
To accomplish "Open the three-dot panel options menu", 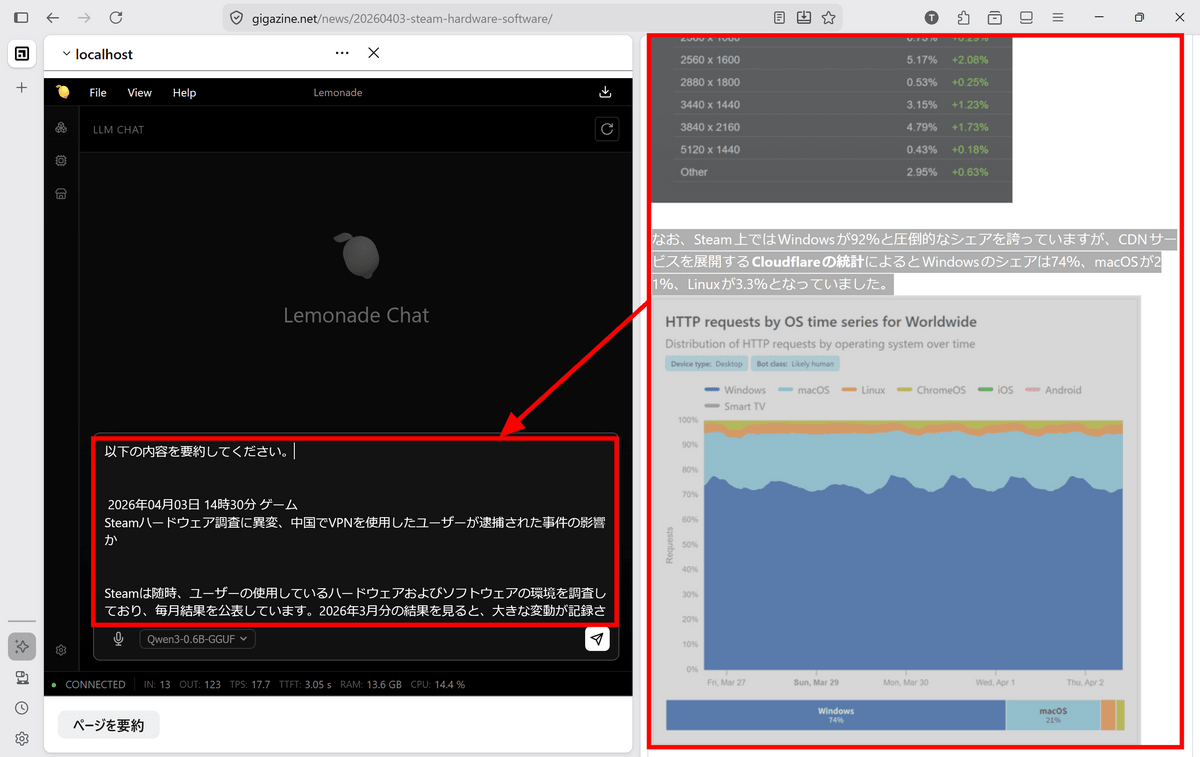I will click(x=342, y=53).
